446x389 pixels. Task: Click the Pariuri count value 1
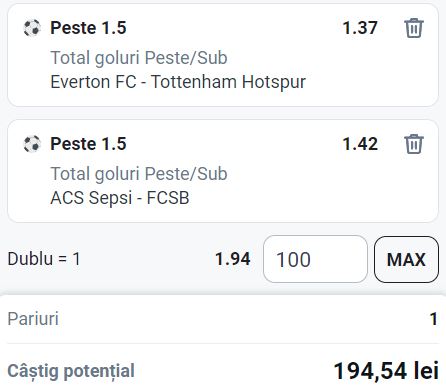[x=433, y=319]
